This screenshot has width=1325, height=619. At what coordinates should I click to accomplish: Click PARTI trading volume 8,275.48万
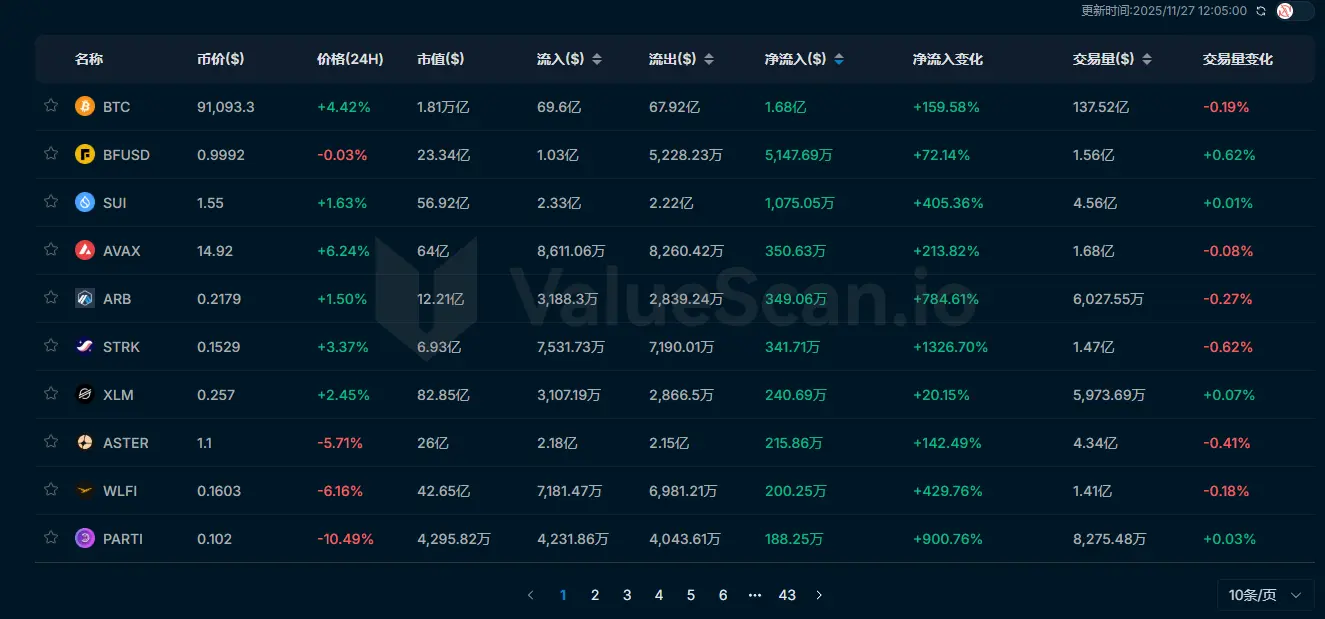tap(1110, 539)
